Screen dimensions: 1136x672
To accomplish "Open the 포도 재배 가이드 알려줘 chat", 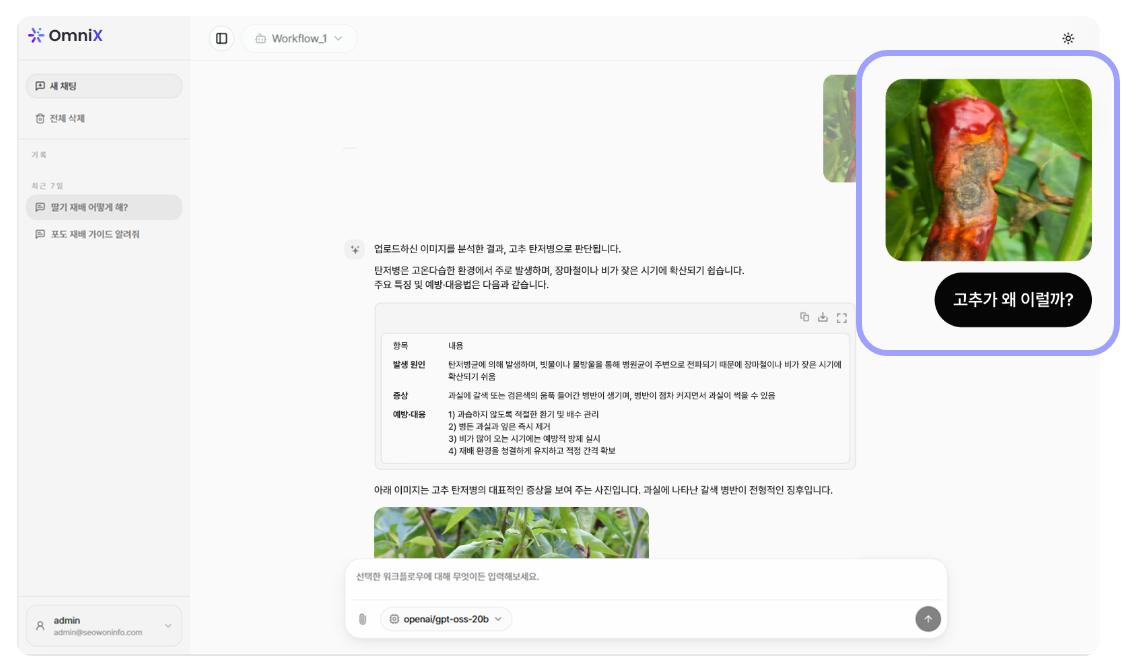I will coord(104,235).
